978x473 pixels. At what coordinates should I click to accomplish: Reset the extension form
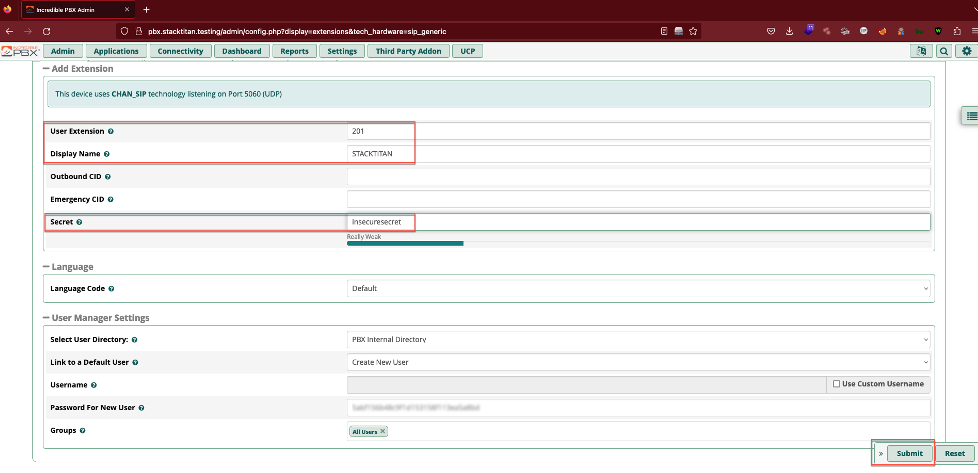point(954,454)
